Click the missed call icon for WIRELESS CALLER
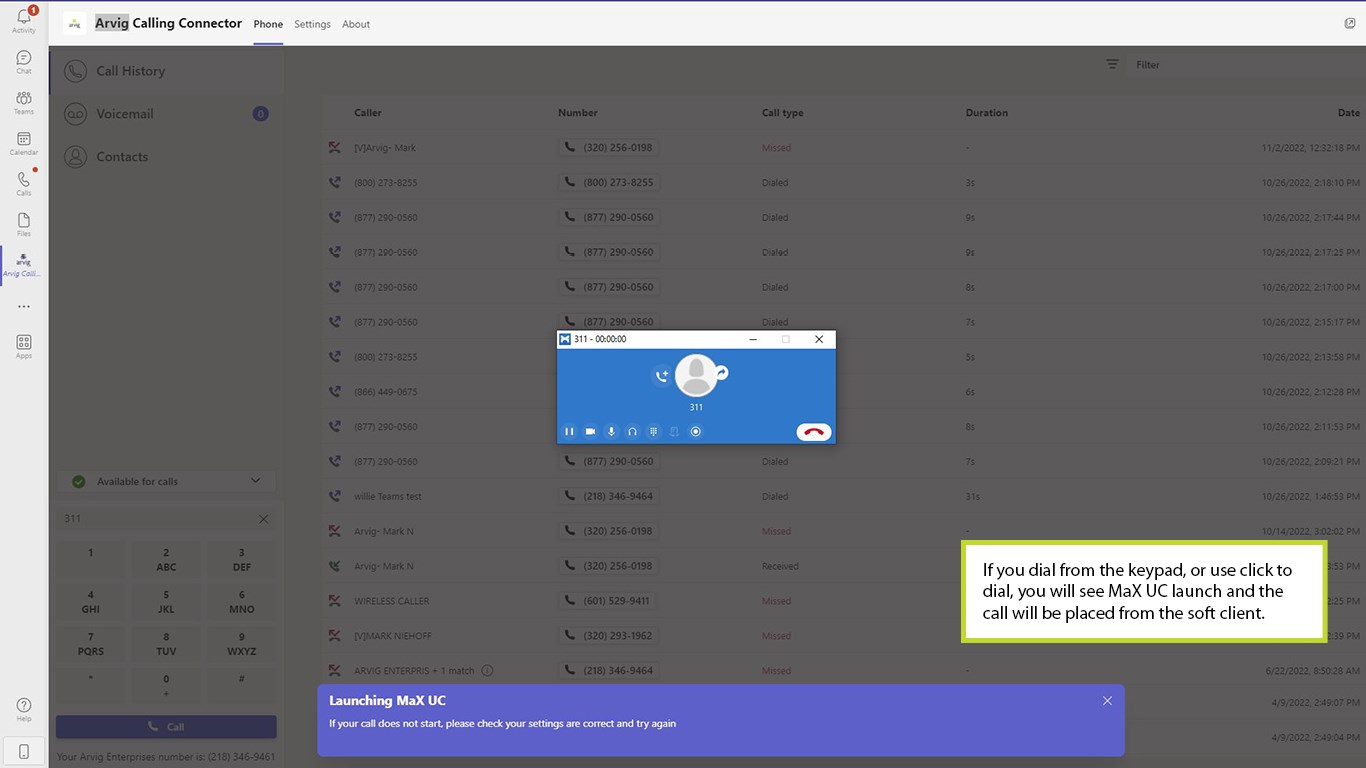Viewport: 1366px width, 768px height. [335, 601]
